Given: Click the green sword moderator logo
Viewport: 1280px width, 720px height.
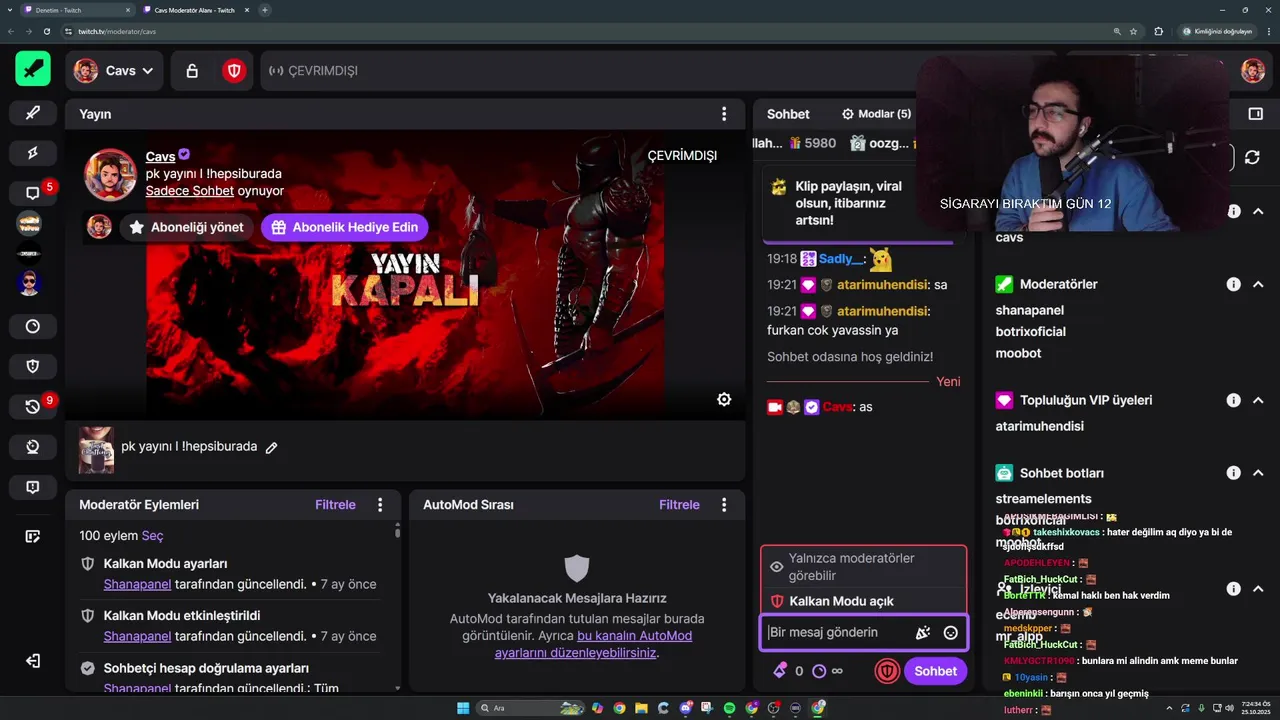Looking at the screenshot, I should coord(33,69).
